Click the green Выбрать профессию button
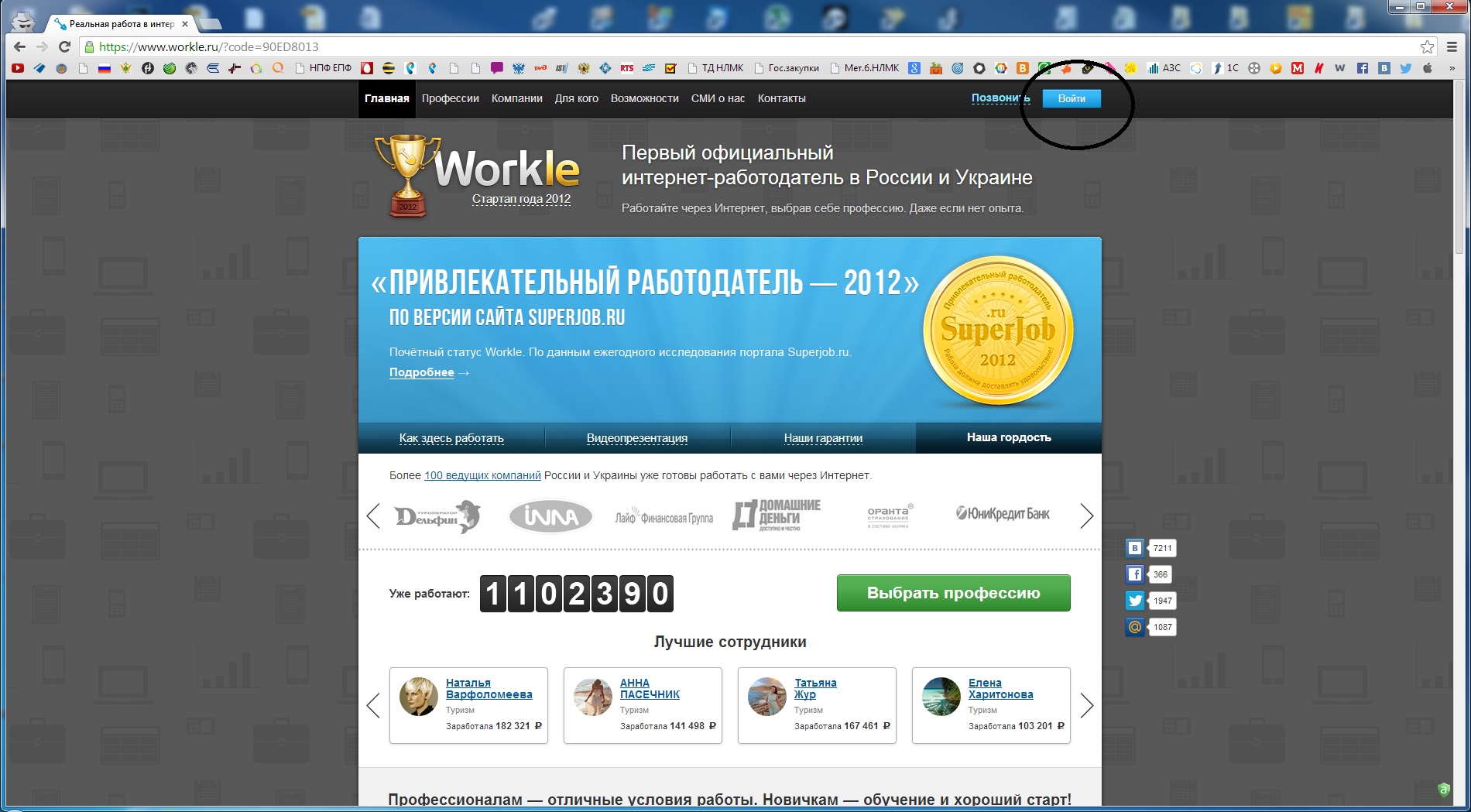The width and height of the screenshot is (1471, 812). click(954, 593)
